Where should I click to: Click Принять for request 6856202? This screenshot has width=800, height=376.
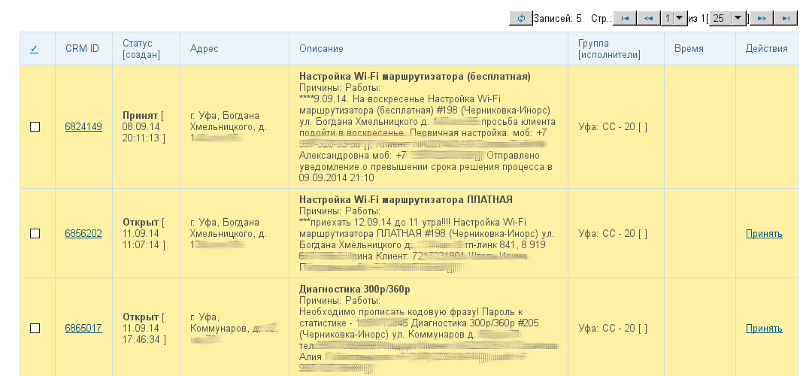pyautogui.click(x=764, y=234)
